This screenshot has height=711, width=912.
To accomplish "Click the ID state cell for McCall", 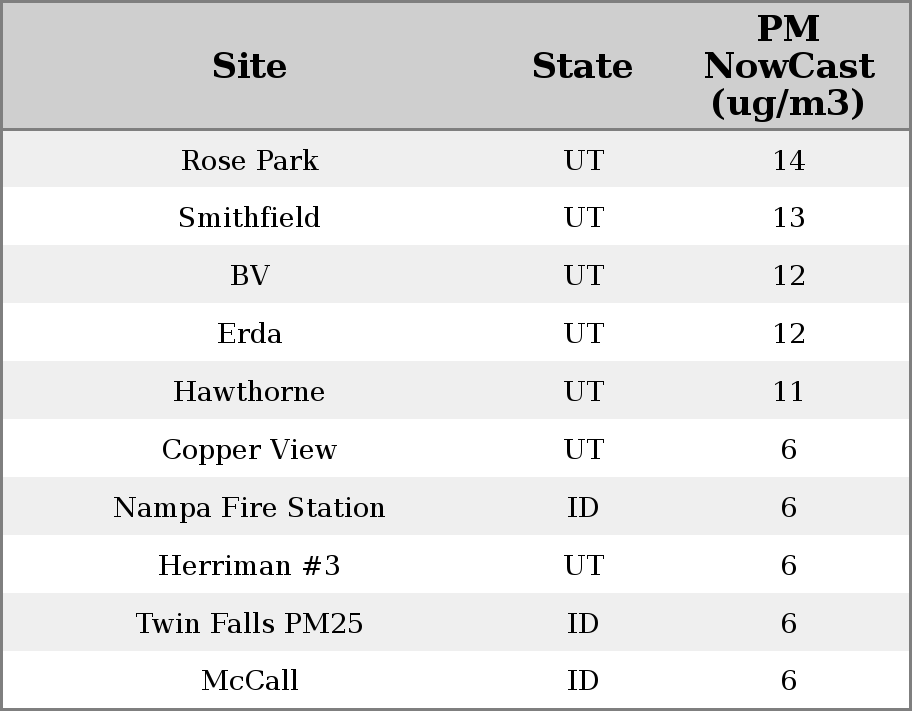I will (x=583, y=681).
